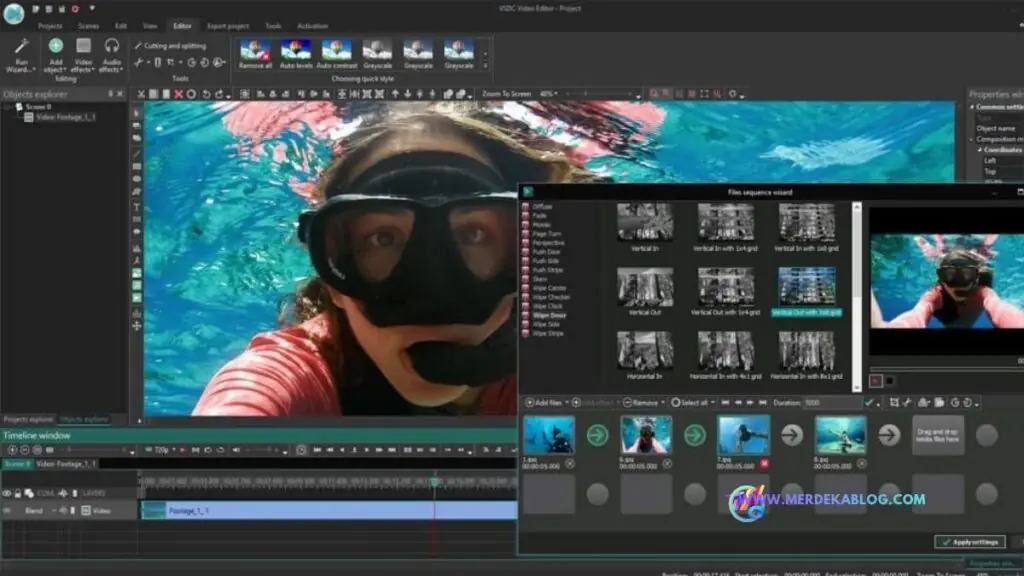The image size is (1024, 576).
Task: Click gray transition arrow after third clip
Action: (x=792, y=435)
